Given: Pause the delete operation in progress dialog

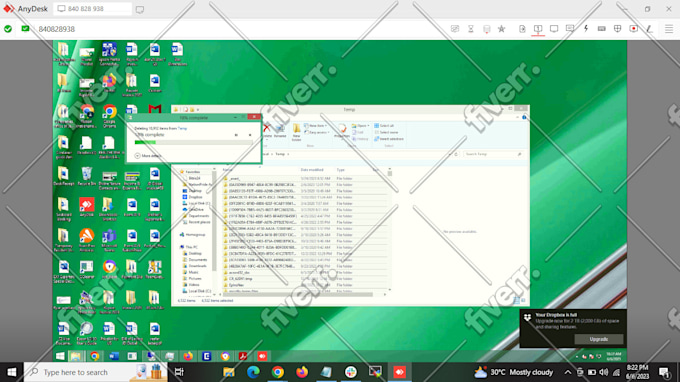Looking at the screenshot, I should [236, 135].
